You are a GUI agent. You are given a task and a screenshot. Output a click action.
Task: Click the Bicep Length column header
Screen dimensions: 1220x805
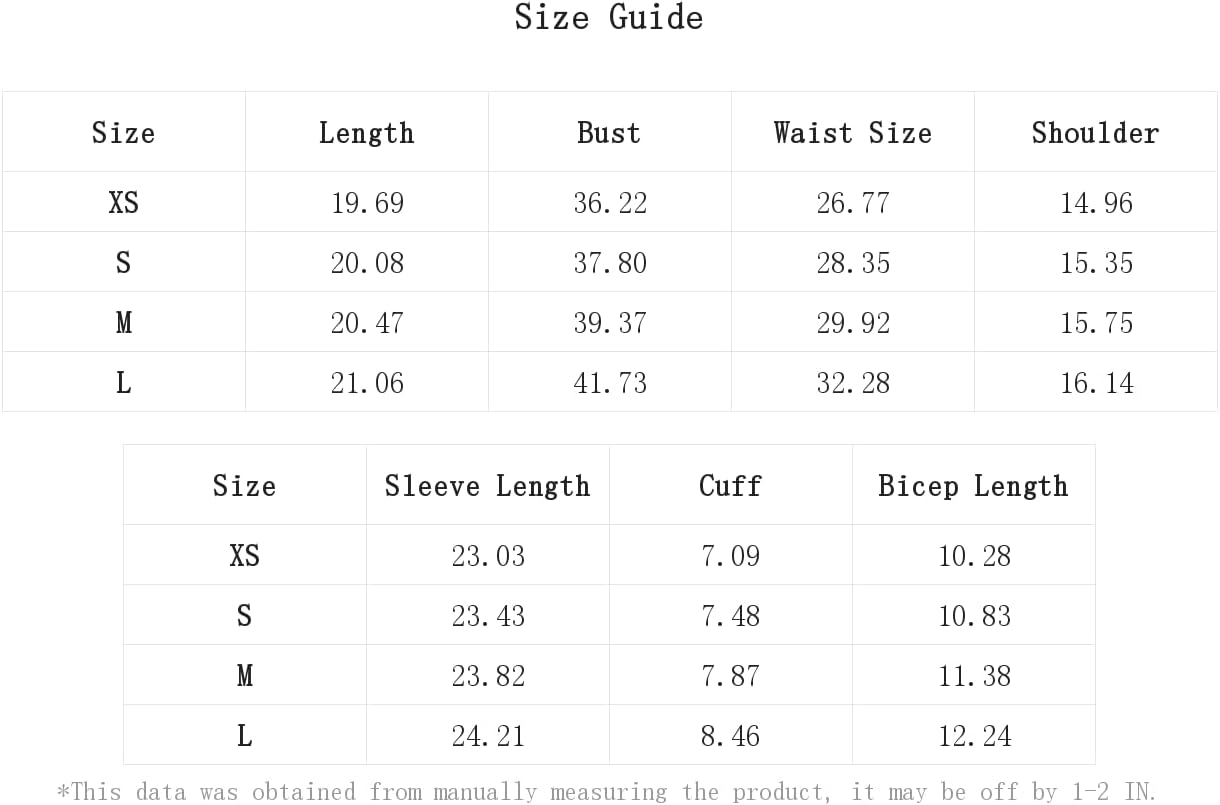click(973, 485)
